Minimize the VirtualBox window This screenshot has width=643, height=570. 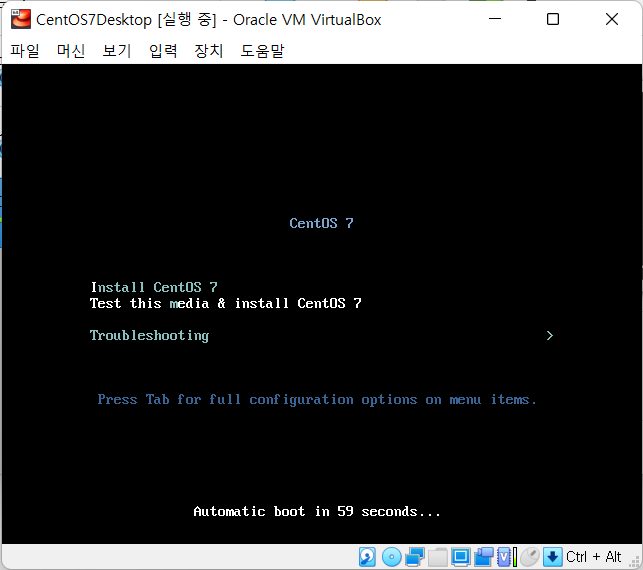(495, 19)
